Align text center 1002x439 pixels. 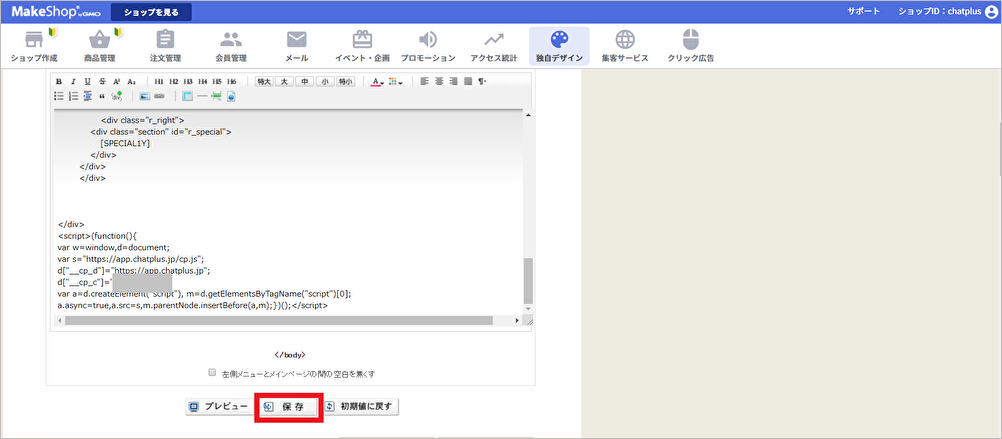[x=439, y=81]
